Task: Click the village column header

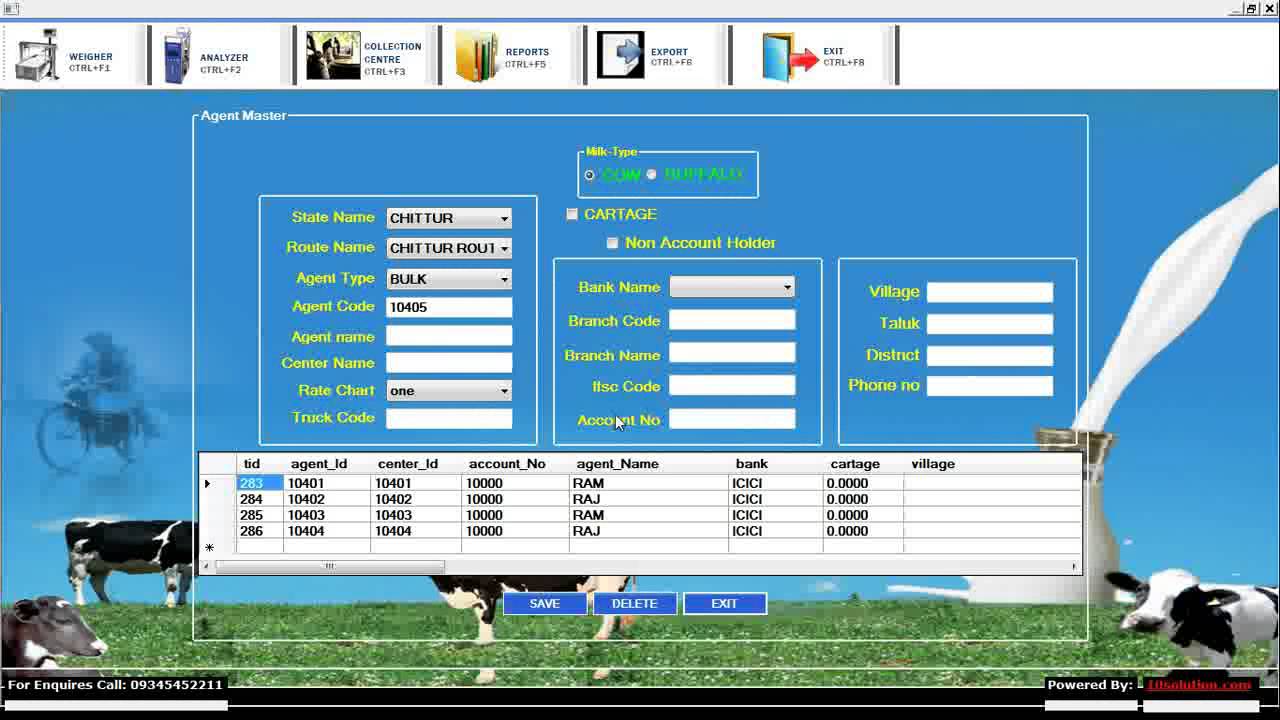Action: point(933,464)
